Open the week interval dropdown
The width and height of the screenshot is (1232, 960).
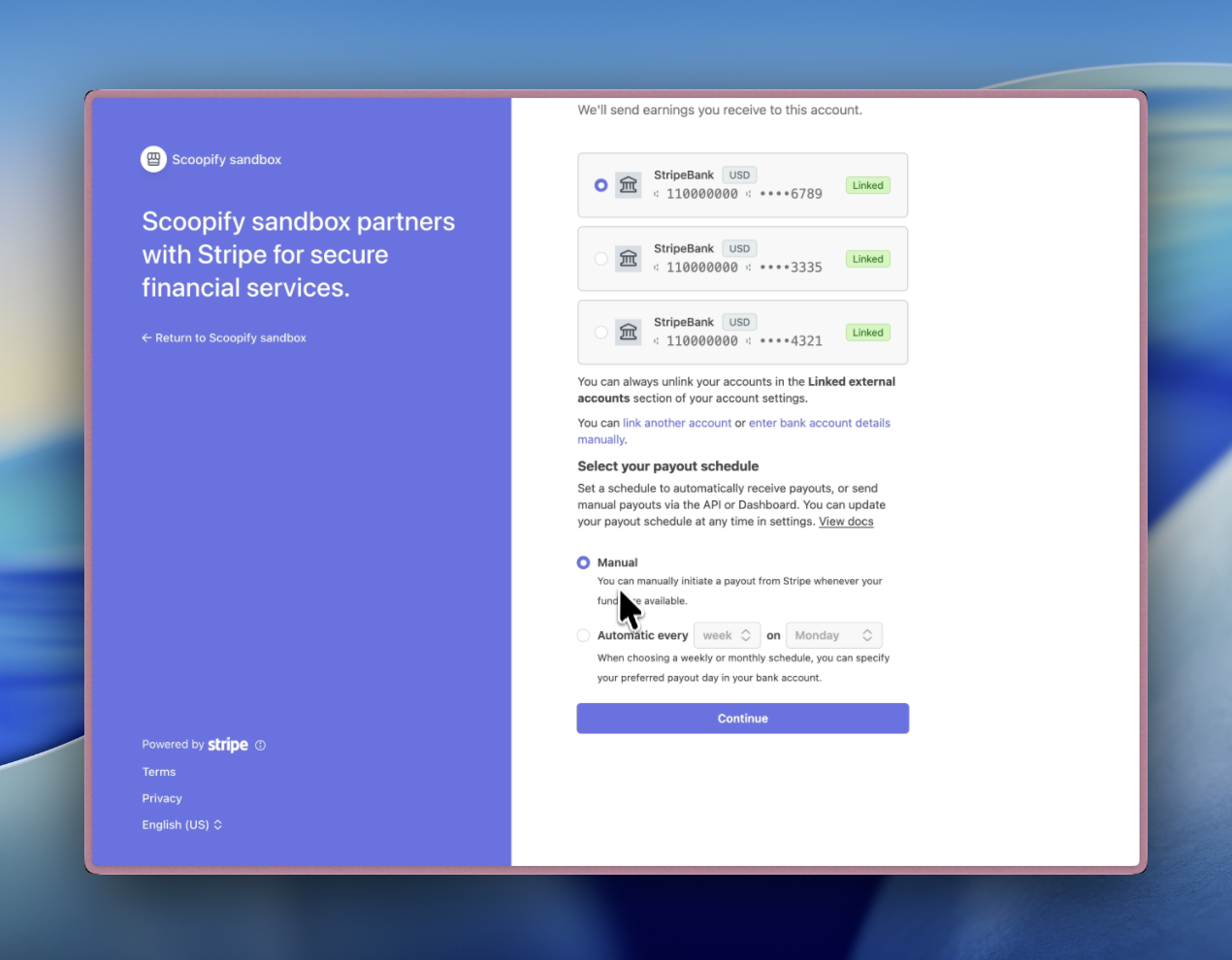point(727,636)
